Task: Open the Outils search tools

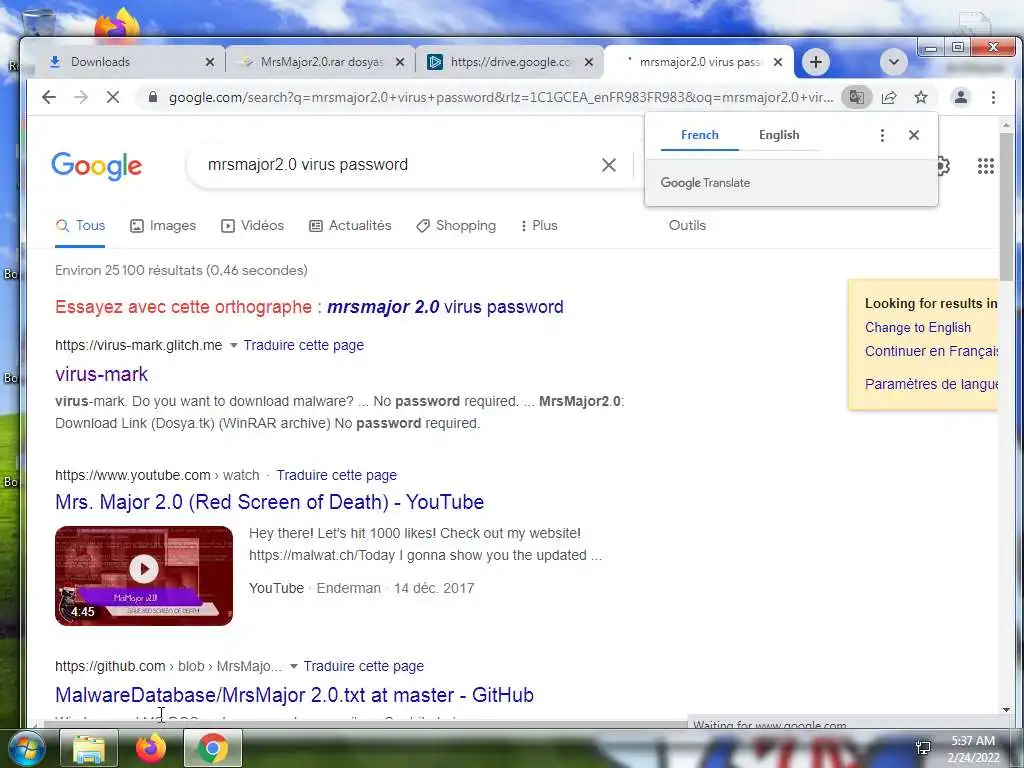Action: pos(687,225)
